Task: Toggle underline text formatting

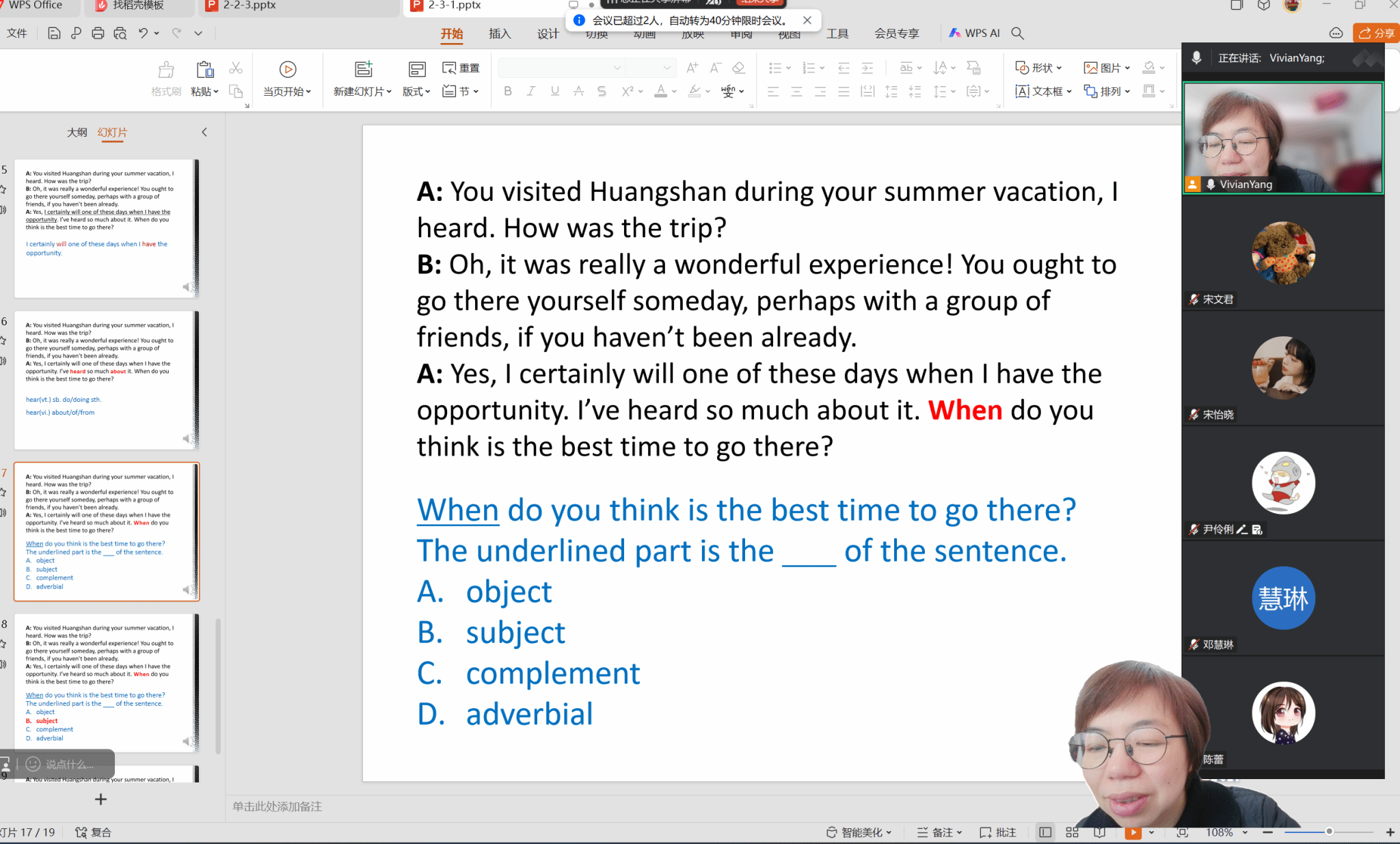Action: [x=554, y=91]
